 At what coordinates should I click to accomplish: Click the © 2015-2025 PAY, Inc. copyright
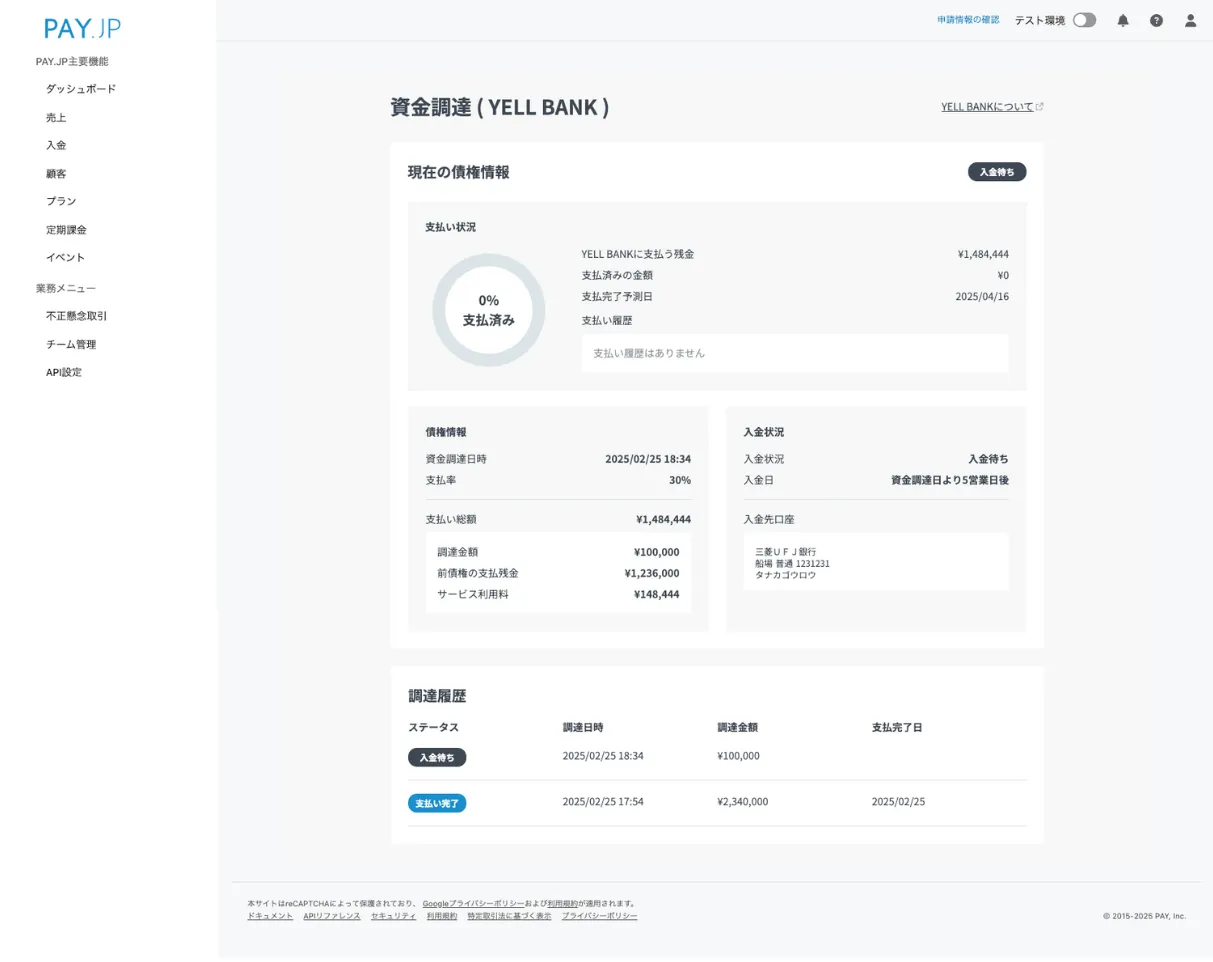coord(1144,916)
